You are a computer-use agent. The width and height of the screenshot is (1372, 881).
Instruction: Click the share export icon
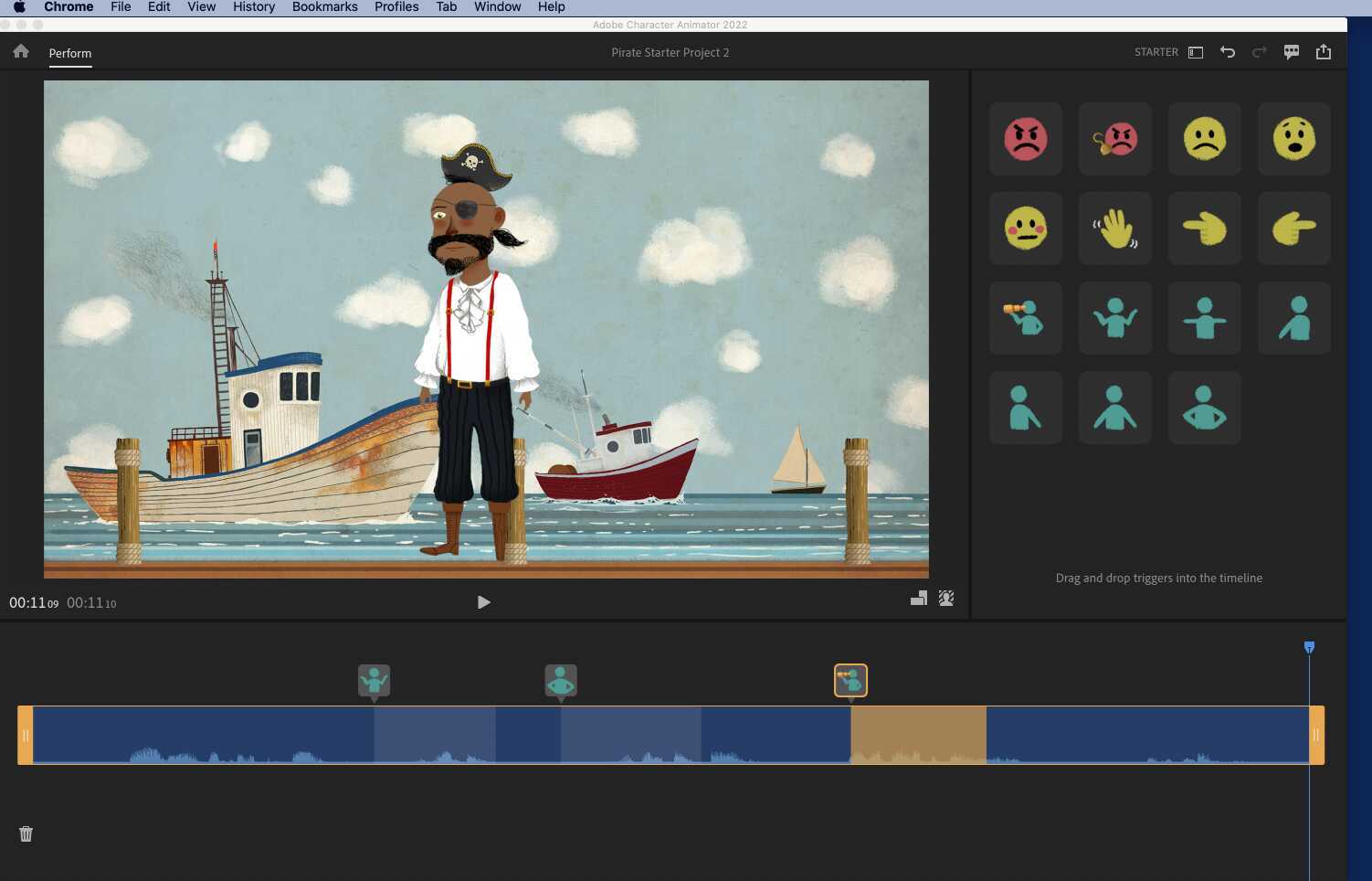[1323, 52]
